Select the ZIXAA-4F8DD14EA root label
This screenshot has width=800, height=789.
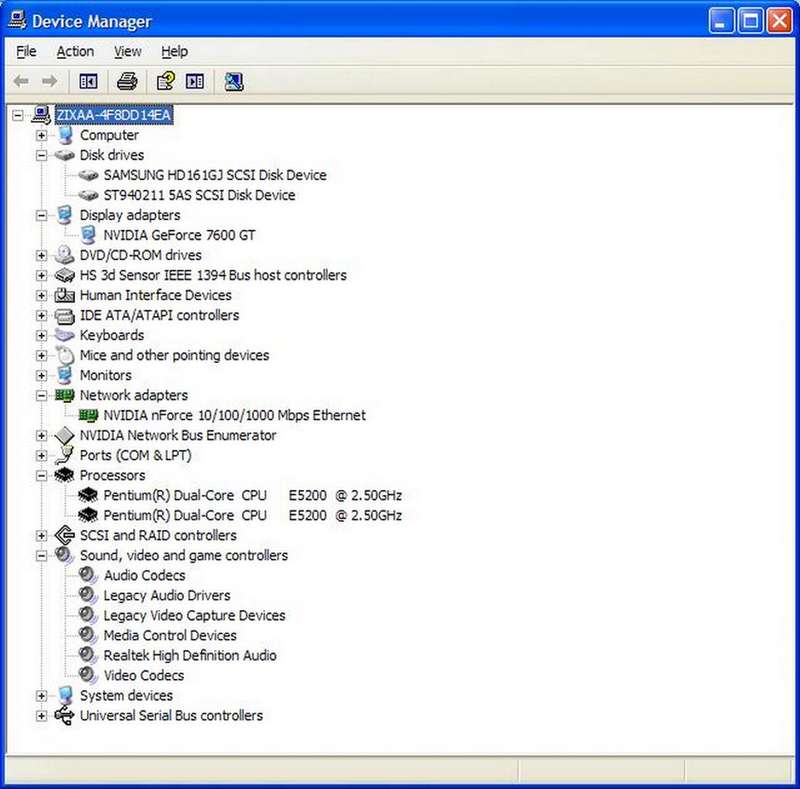[114, 115]
